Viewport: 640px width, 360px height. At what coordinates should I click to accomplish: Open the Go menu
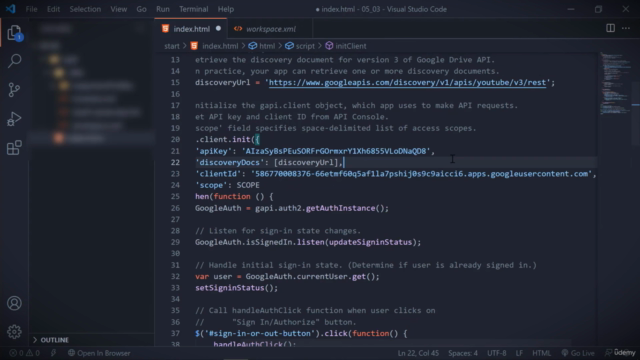pyautogui.click(x=141, y=9)
